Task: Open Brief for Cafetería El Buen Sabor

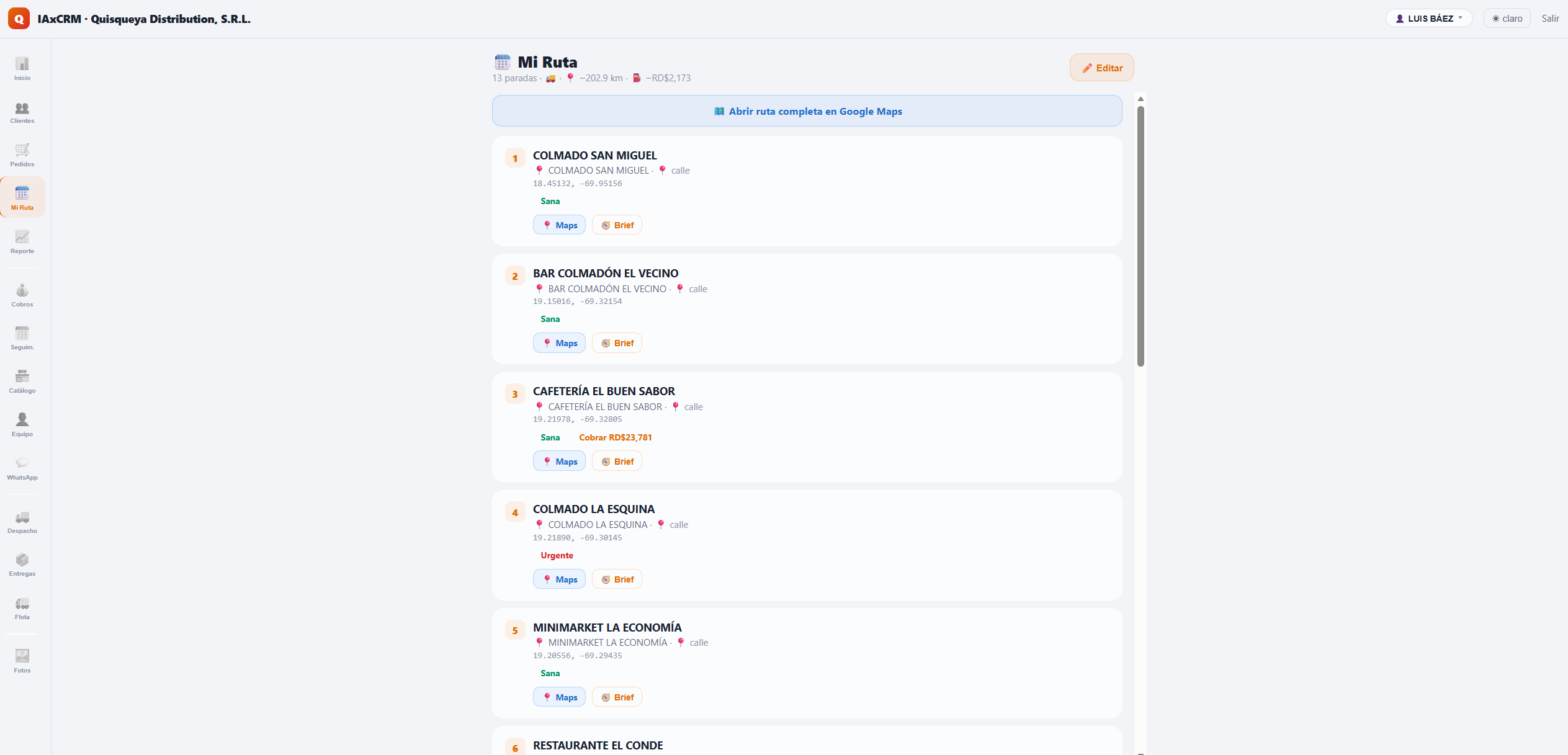Action: (617, 462)
